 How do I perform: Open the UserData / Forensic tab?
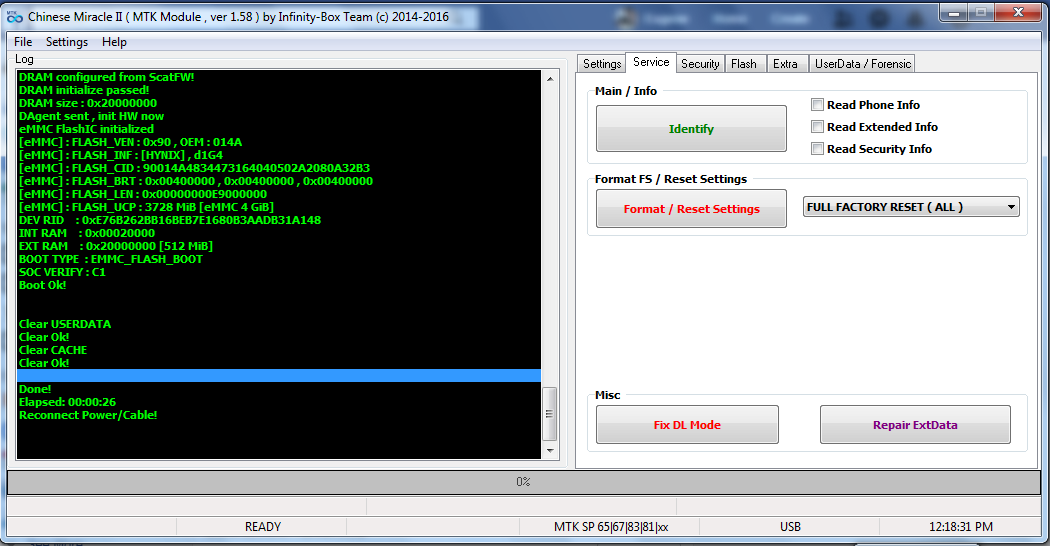(x=862, y=64)
